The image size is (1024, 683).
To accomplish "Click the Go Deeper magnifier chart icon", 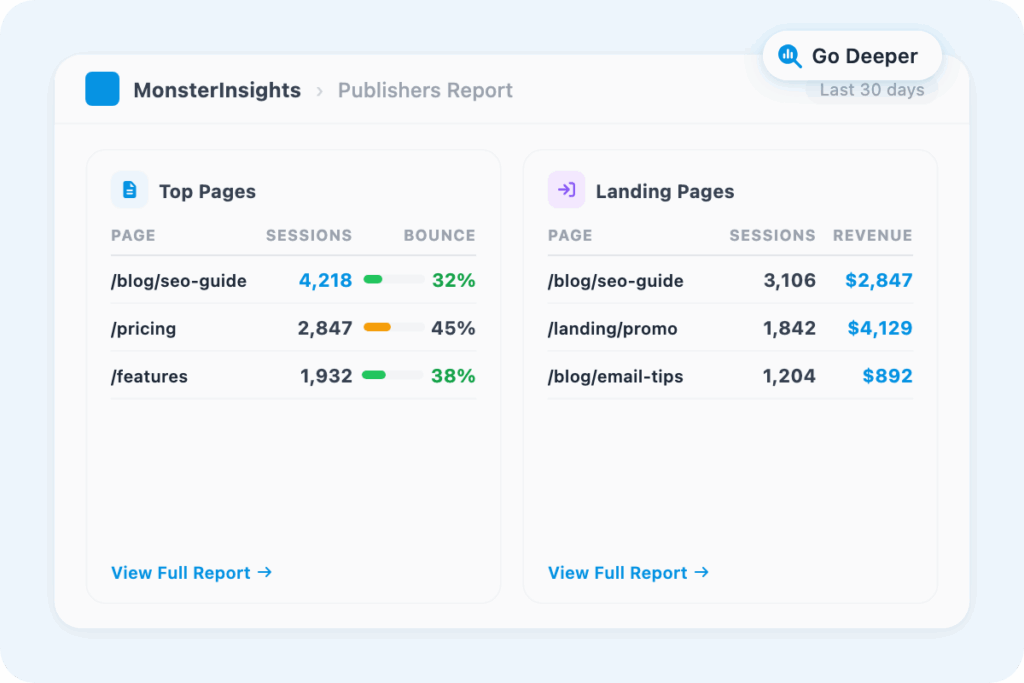I will [790, 56].
